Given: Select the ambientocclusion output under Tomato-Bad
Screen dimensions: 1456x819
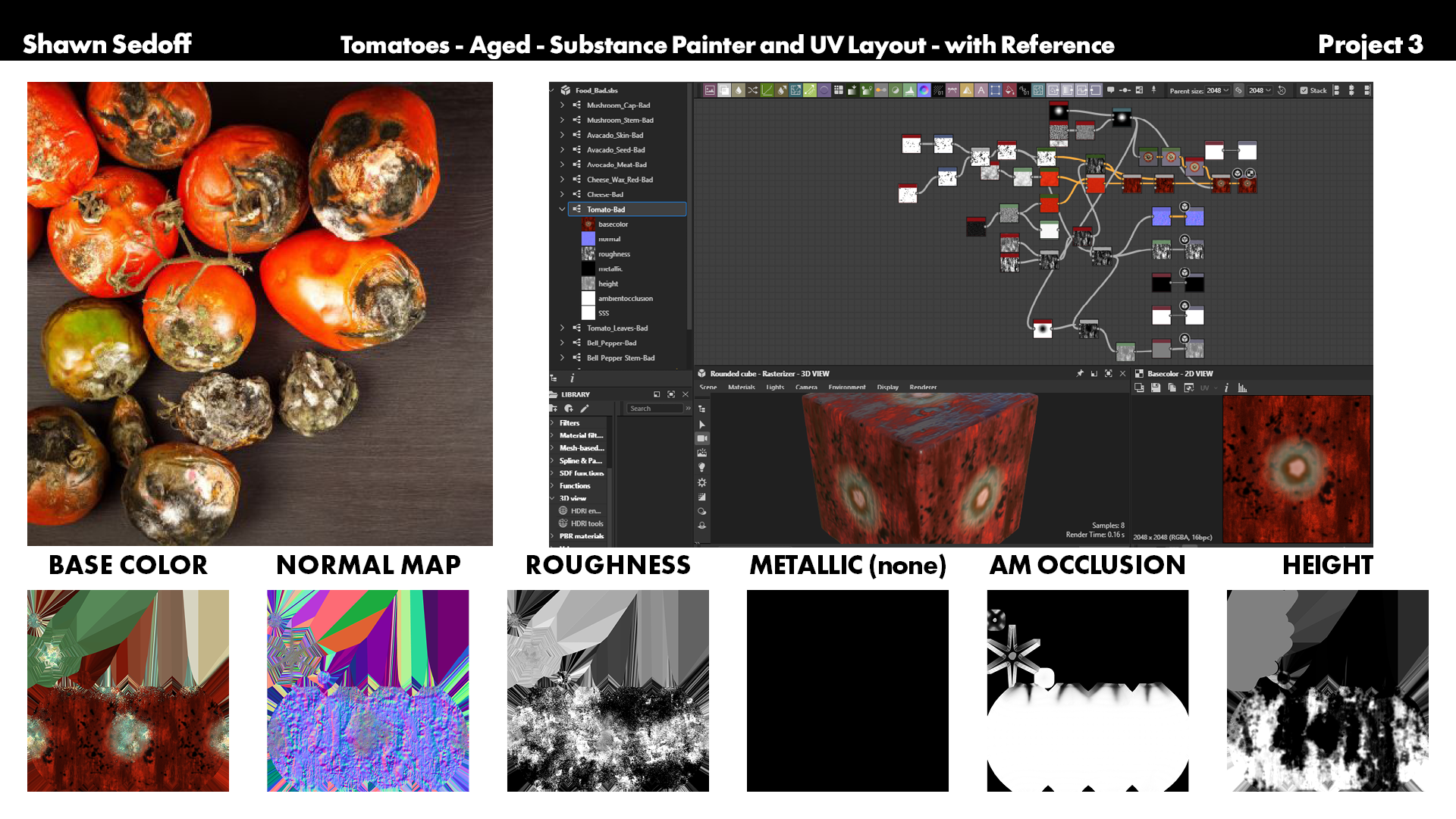Looking at the screenshot, I should [x=626, y=299].
